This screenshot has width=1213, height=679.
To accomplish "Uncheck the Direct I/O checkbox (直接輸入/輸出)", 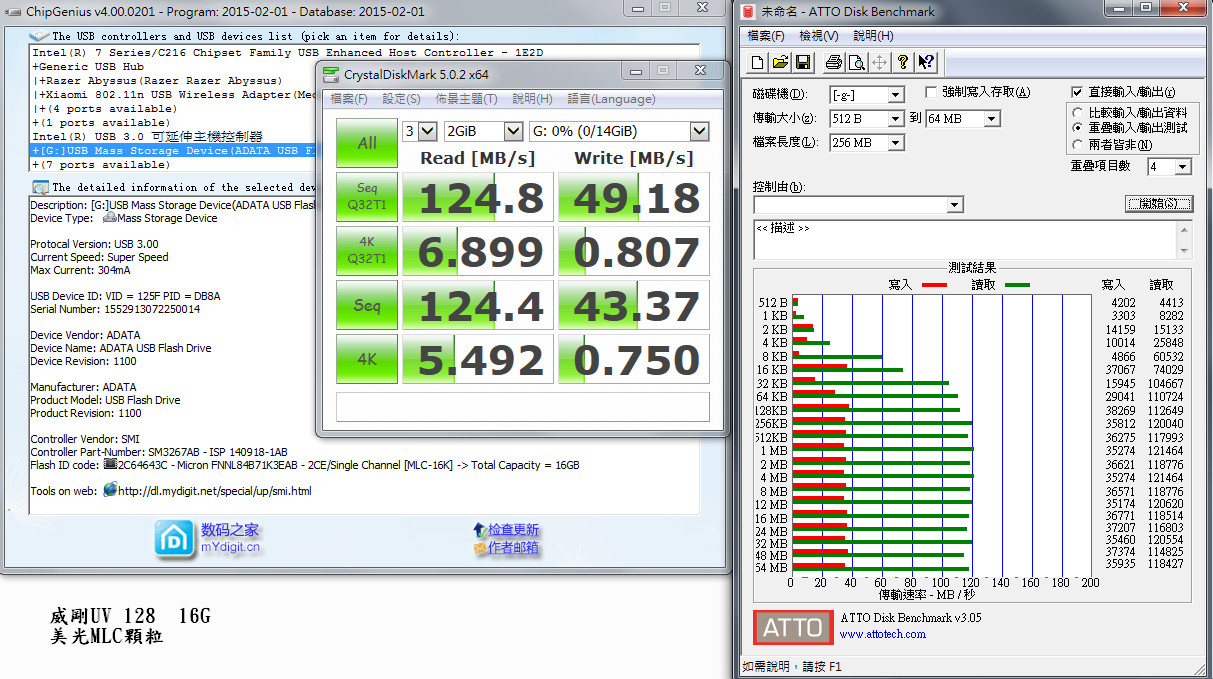I will [x=1077, y=92].
